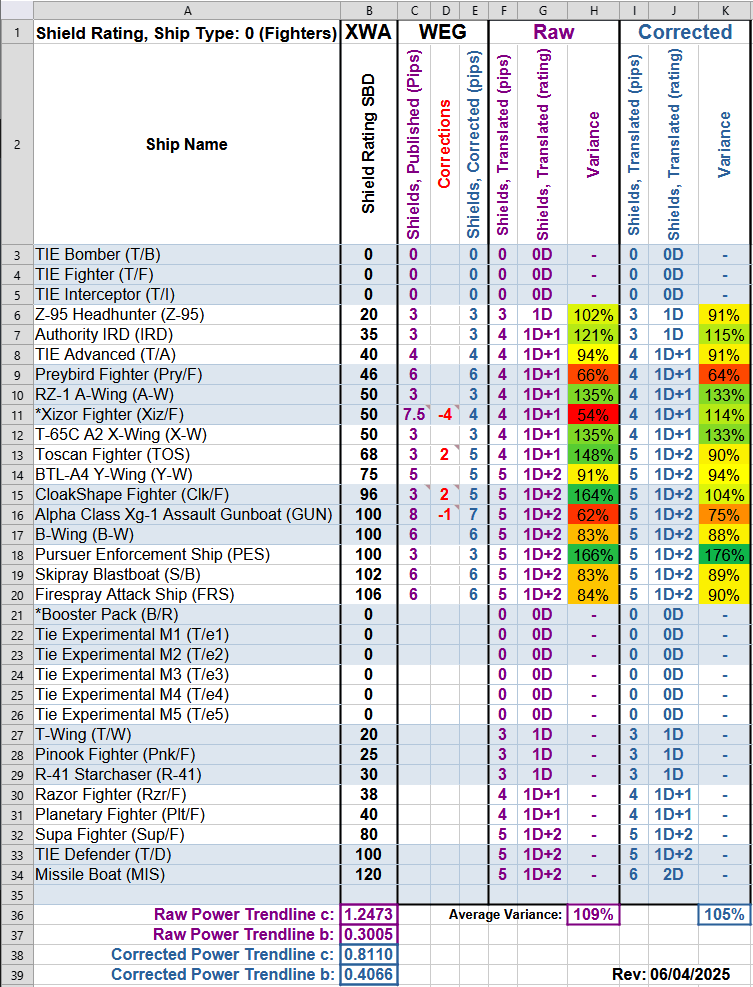Click the -4 correction cell for Xizor Fighter

[445, 415]
